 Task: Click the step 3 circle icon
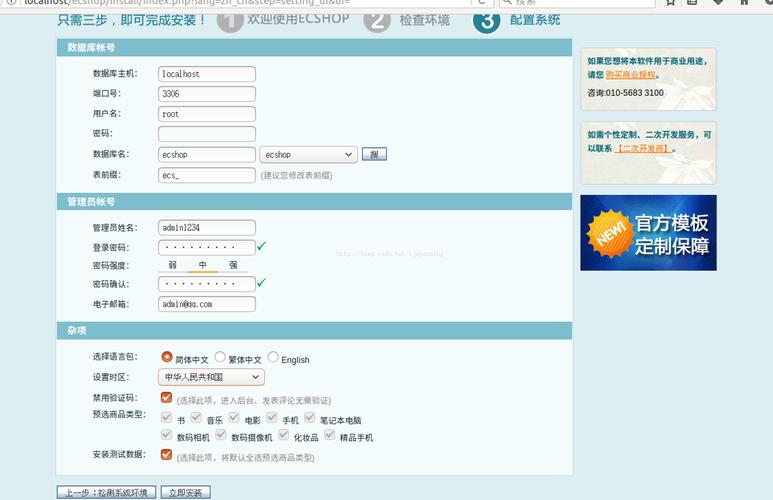(487, 21)
